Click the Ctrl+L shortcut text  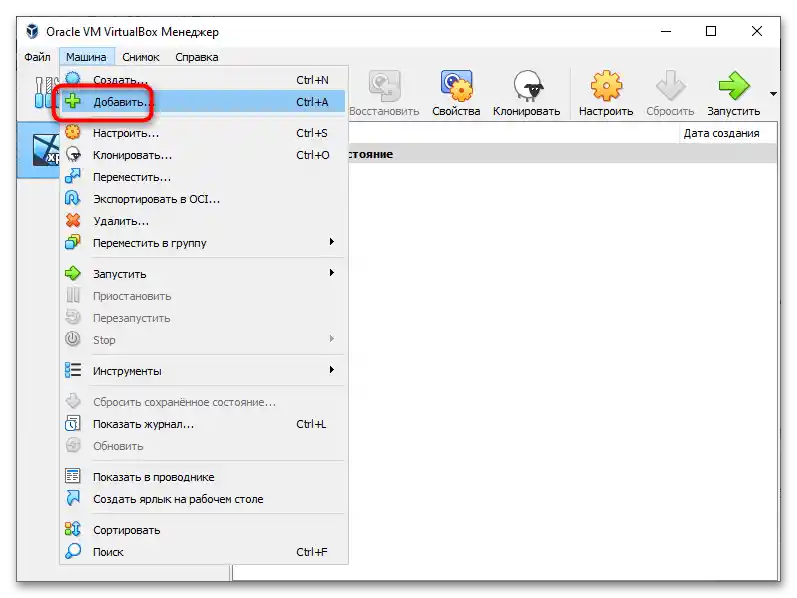pos(311,424)
